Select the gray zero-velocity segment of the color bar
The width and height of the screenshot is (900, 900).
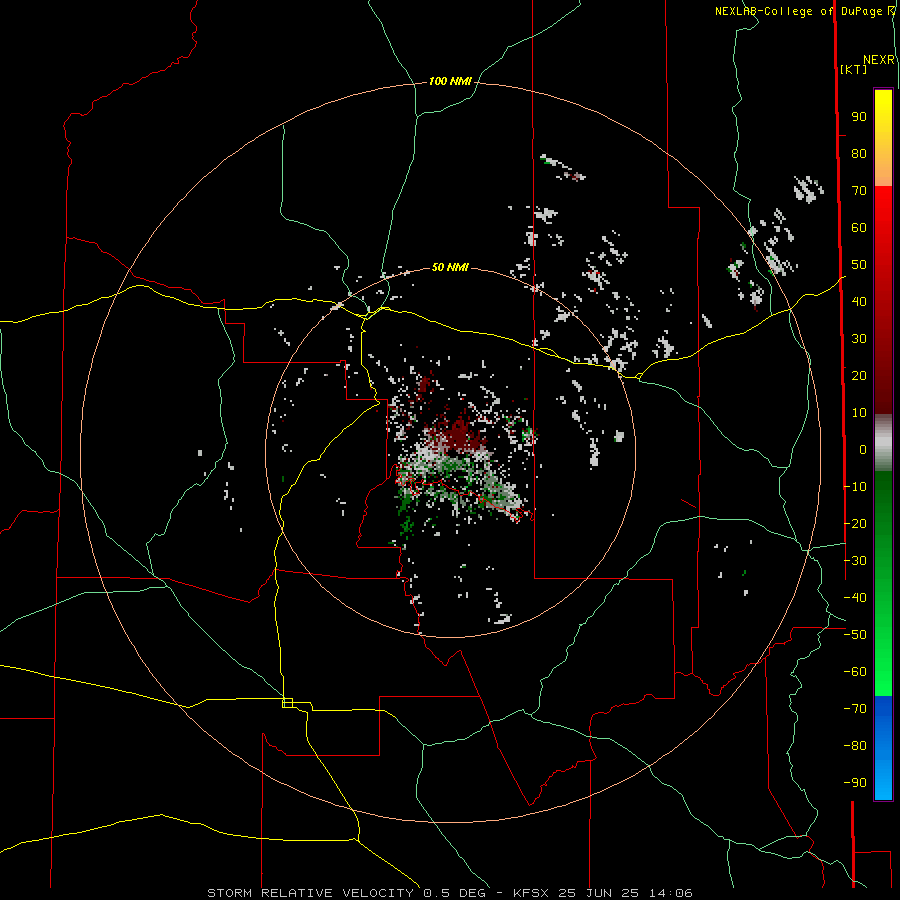(883, 442)
